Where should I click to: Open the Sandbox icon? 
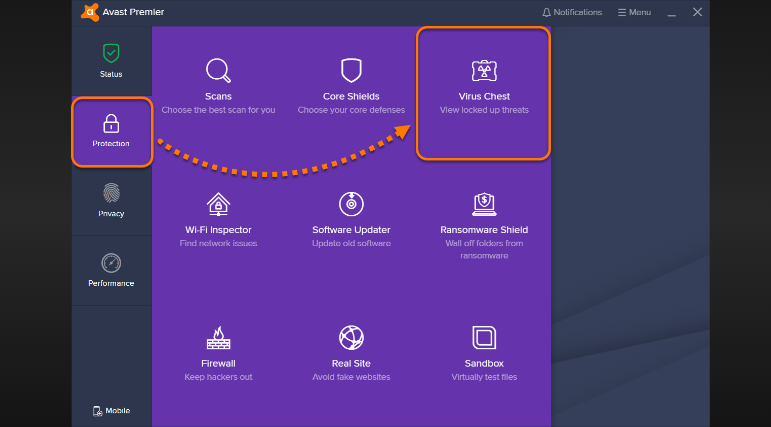(484, 337)
